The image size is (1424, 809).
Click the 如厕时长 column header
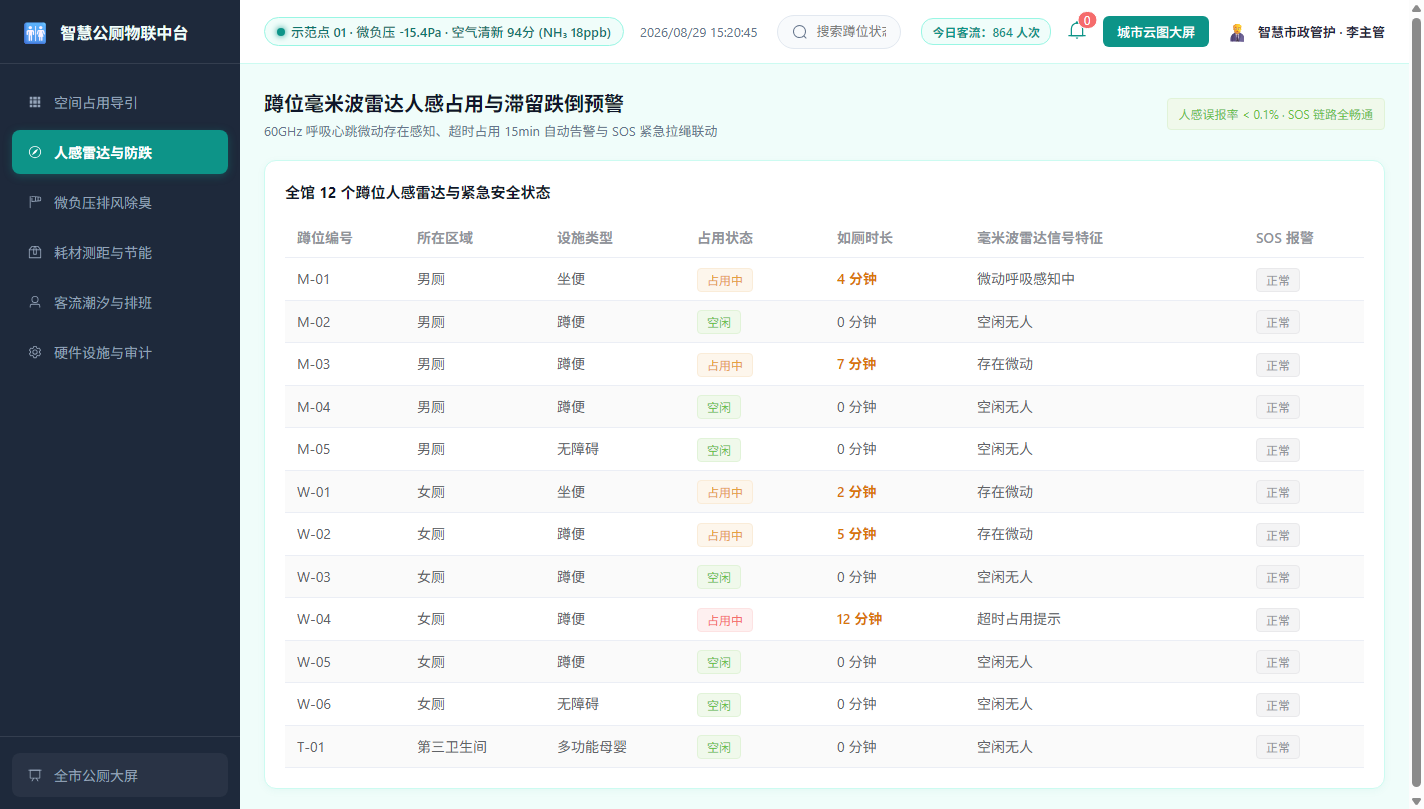pos(864,238)
